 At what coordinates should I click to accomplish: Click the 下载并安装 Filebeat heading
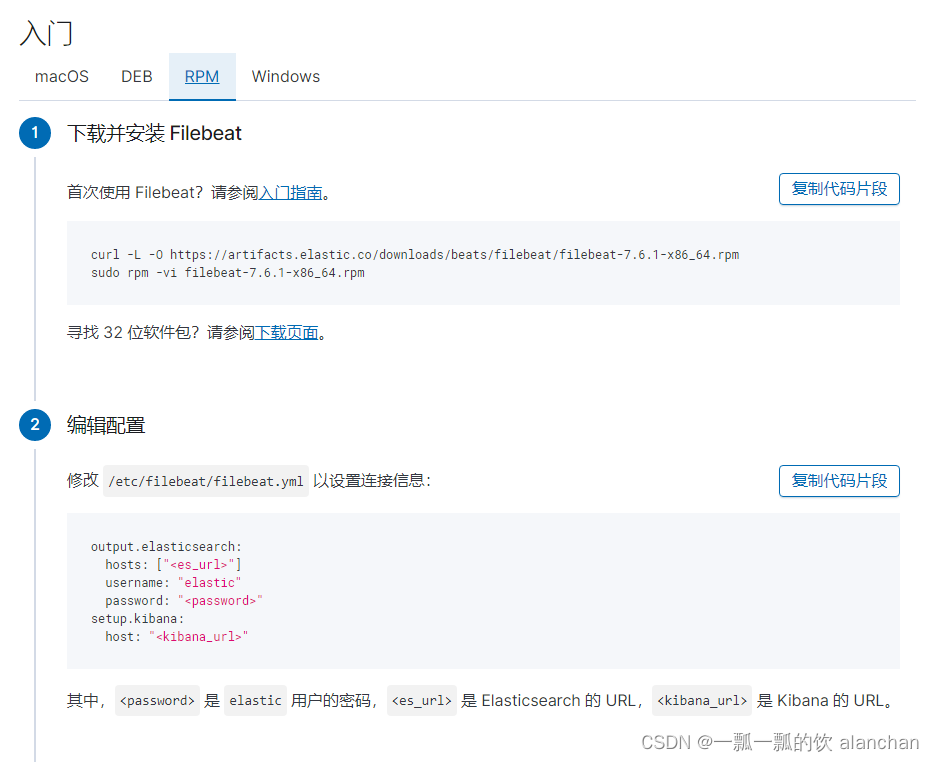point(154,133)
